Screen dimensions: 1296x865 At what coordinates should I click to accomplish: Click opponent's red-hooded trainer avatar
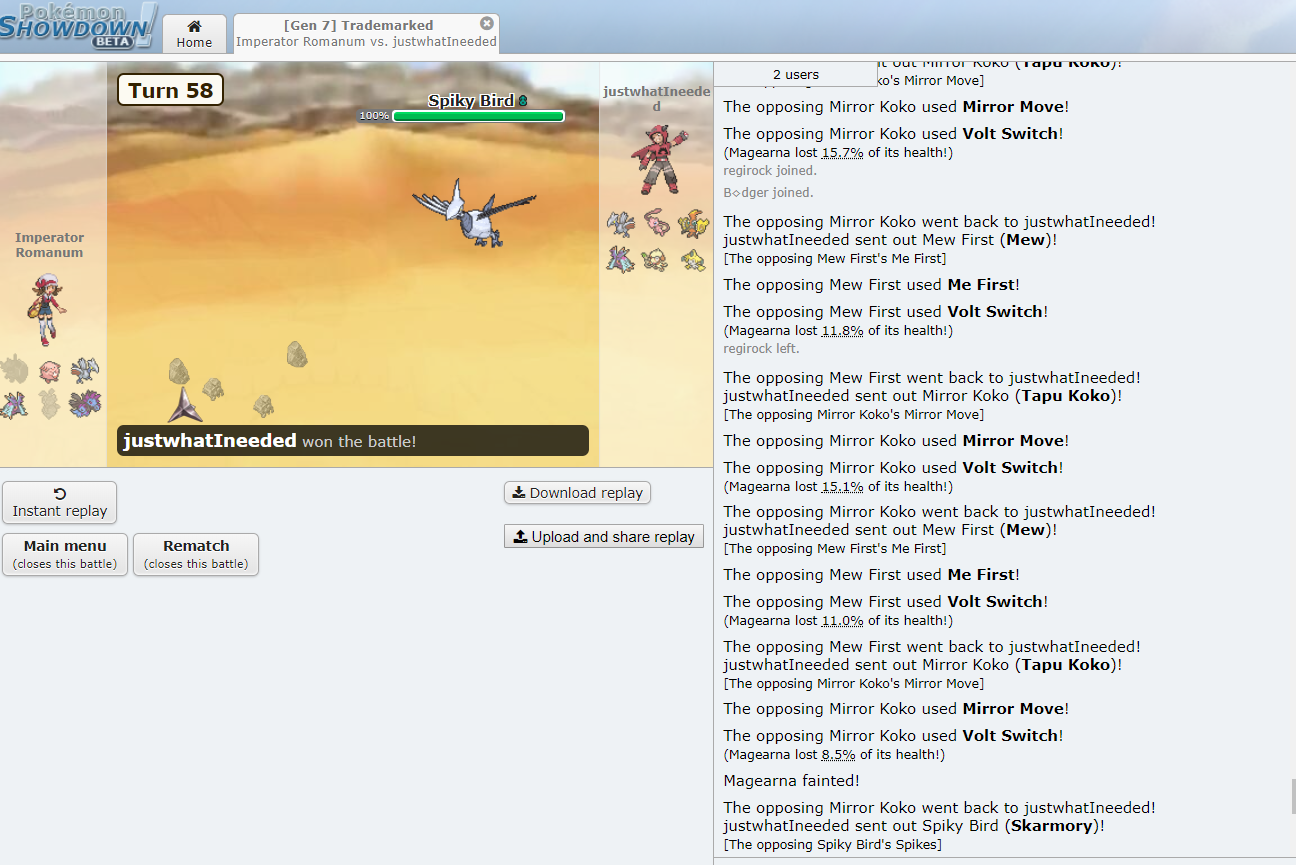657,160
